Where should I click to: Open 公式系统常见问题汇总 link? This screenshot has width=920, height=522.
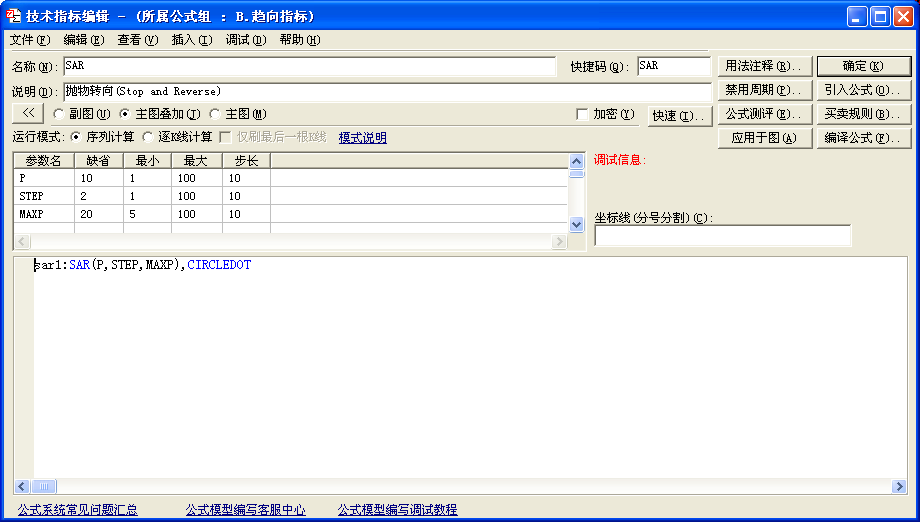coord(77,510)
